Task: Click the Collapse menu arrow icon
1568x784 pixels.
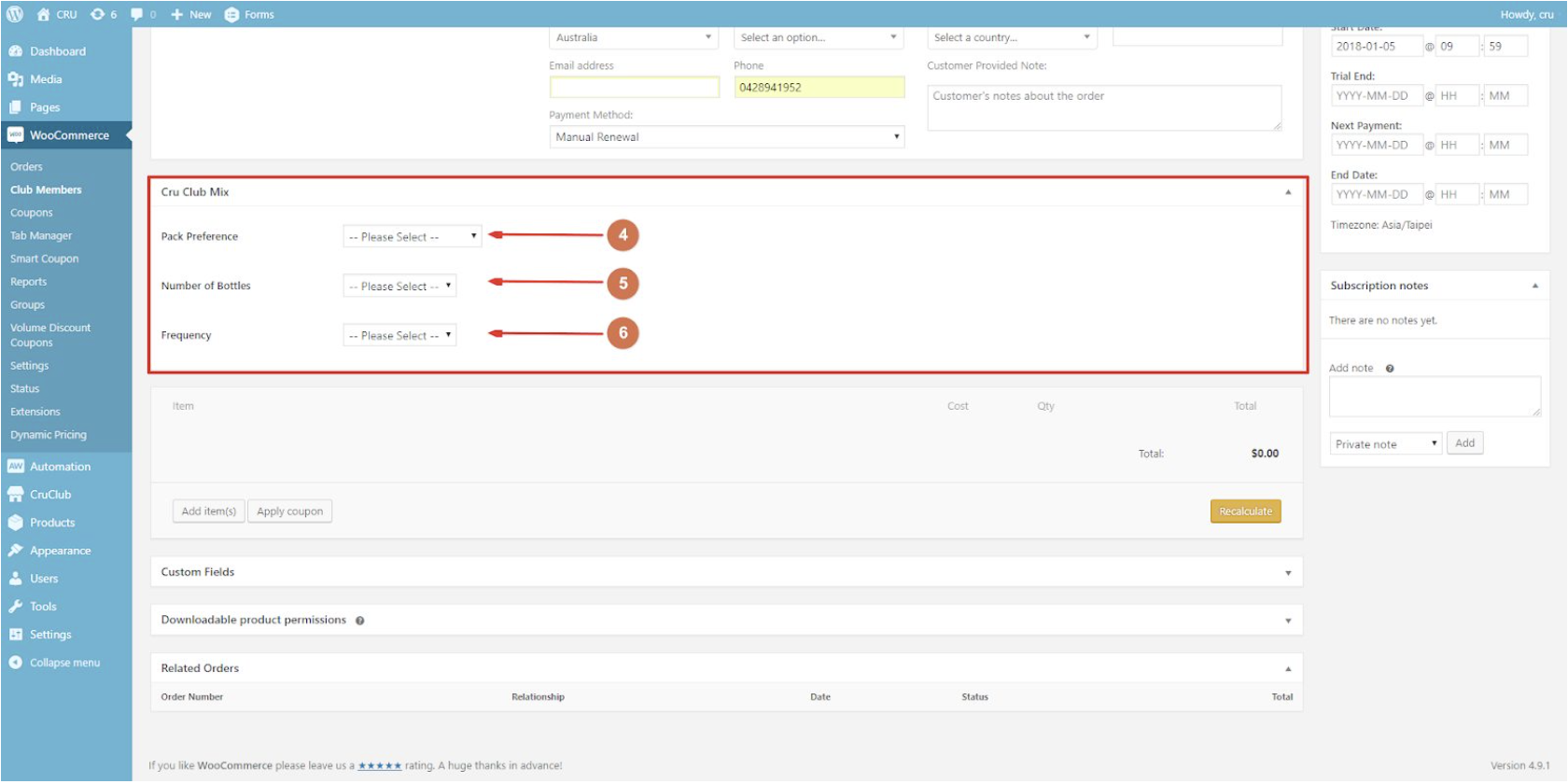Action: (15, 663)
